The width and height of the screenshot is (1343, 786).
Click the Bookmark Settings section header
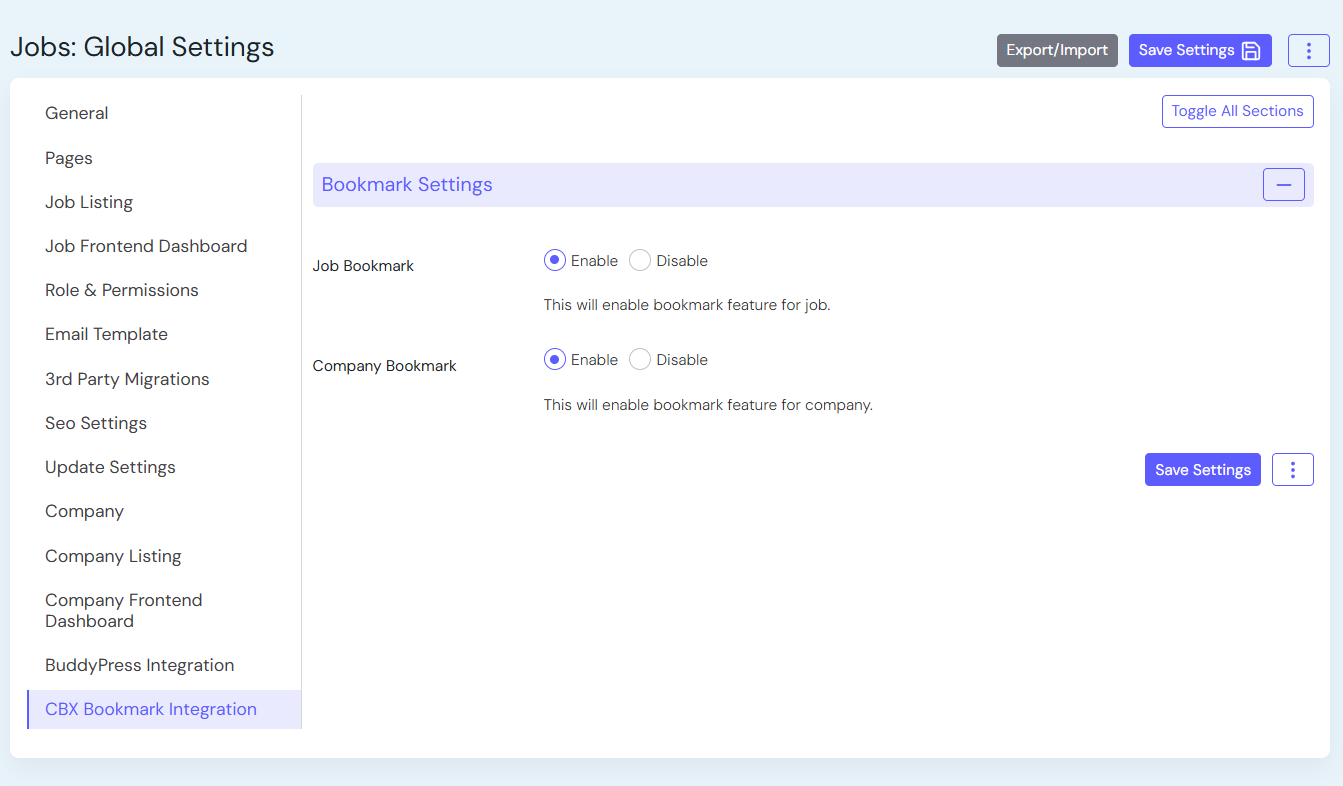(407, 185)
